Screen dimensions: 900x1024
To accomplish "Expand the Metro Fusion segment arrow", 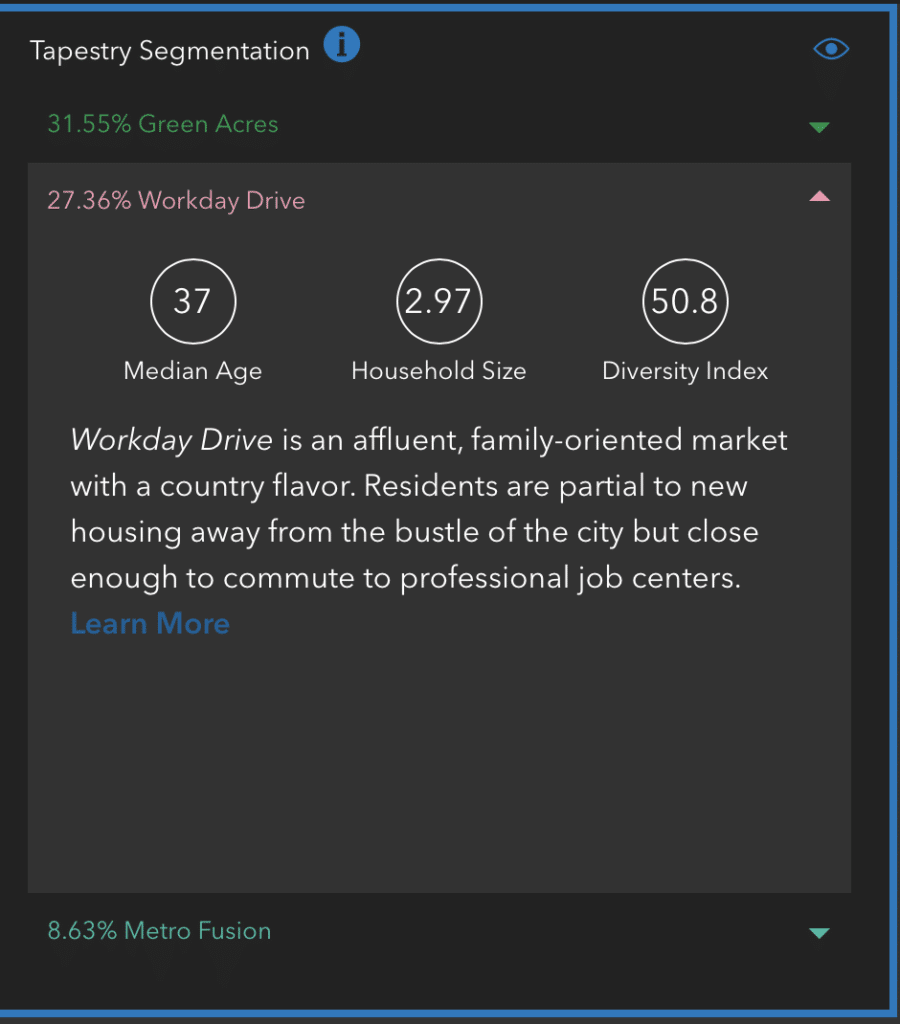I will click(819, 933).
